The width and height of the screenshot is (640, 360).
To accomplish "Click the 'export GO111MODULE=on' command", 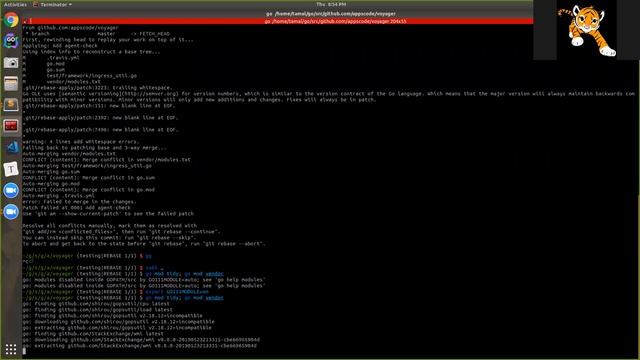I will point(177,292).
